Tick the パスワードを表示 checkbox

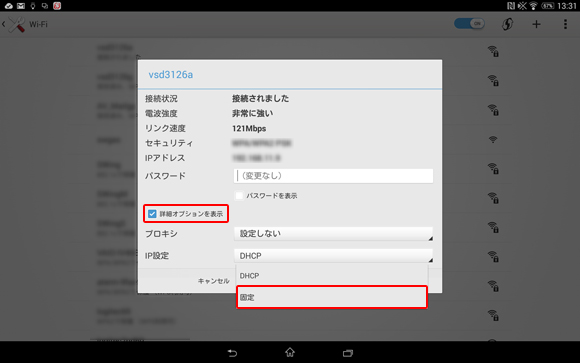[x=239, y=196]
